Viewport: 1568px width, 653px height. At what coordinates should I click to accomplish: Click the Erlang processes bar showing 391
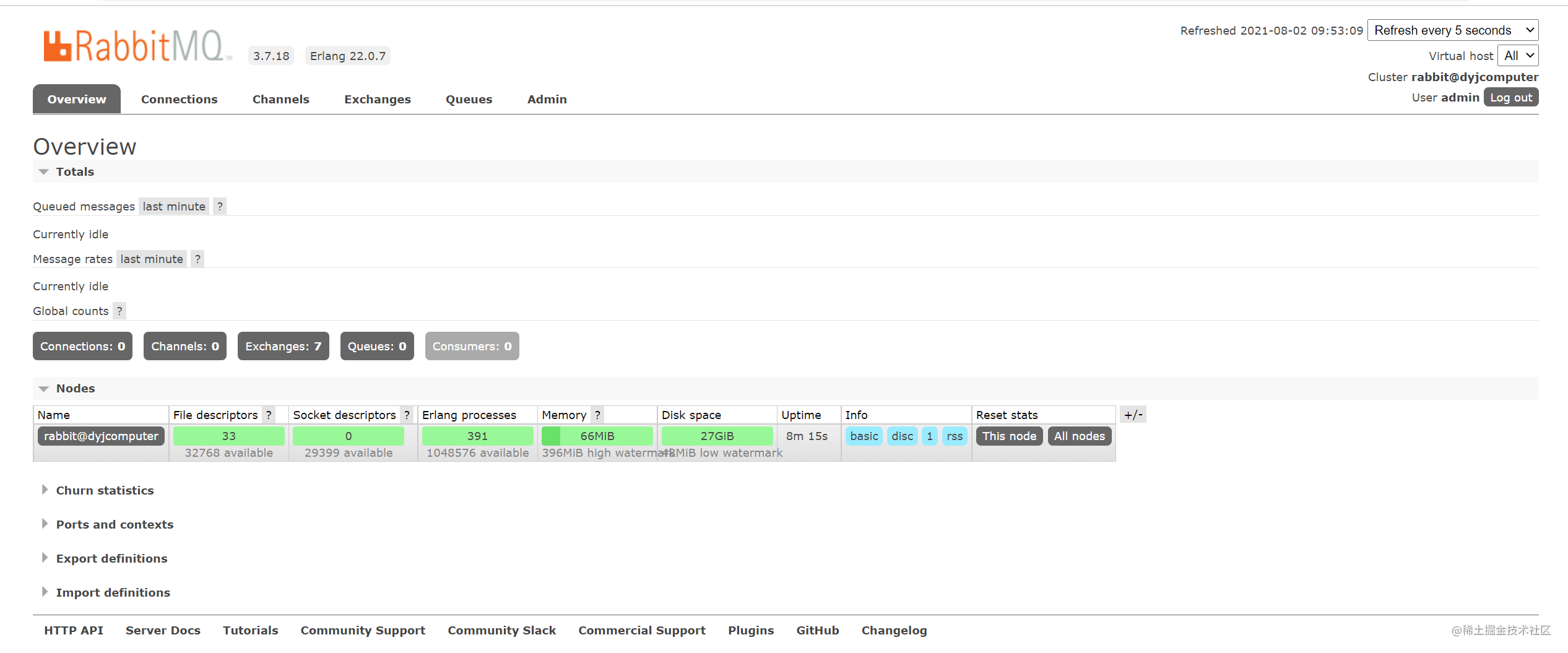(x=477, y=436)
